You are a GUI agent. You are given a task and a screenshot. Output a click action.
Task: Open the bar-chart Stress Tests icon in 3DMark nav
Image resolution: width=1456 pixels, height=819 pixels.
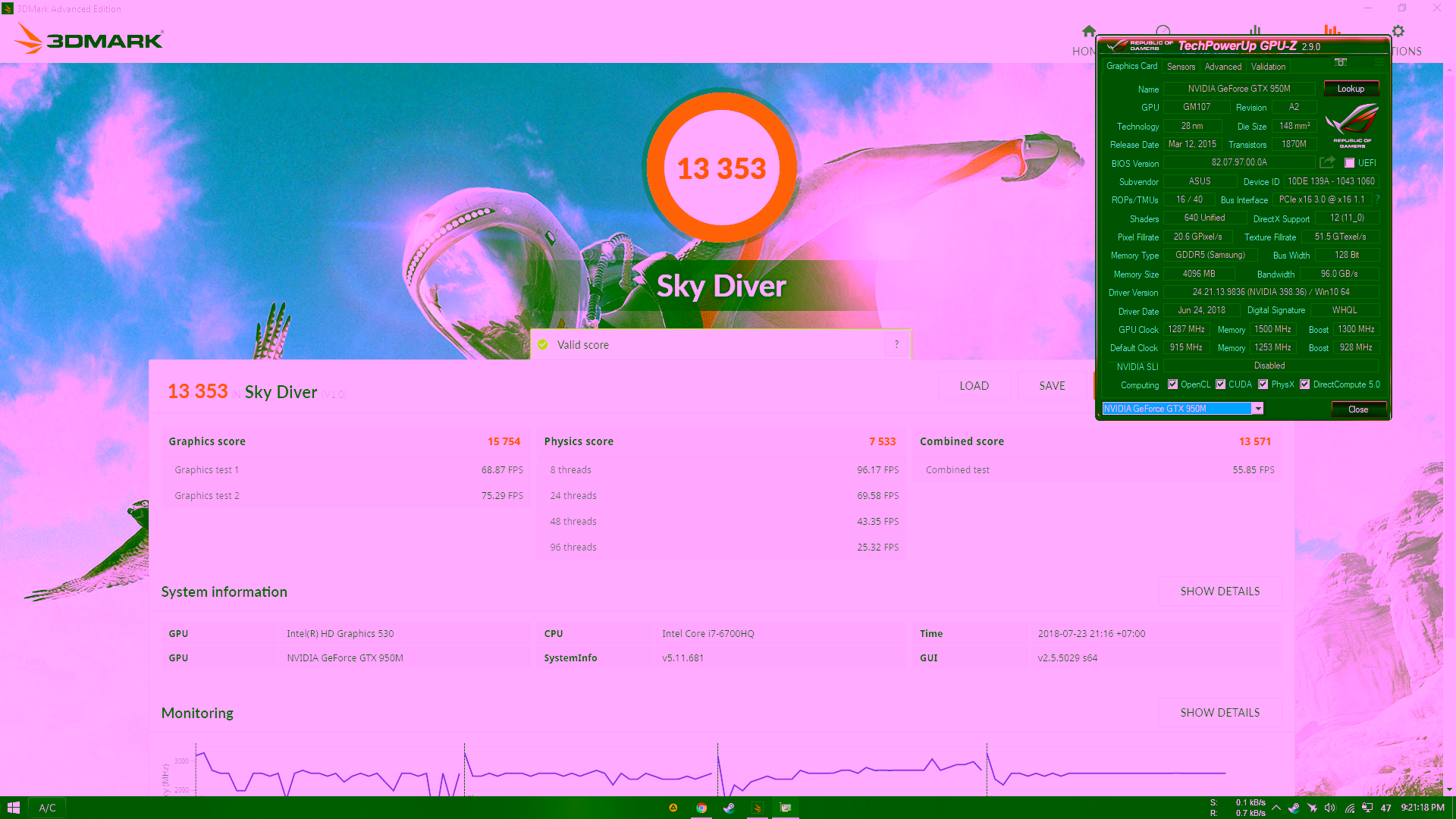[1255, 30]
